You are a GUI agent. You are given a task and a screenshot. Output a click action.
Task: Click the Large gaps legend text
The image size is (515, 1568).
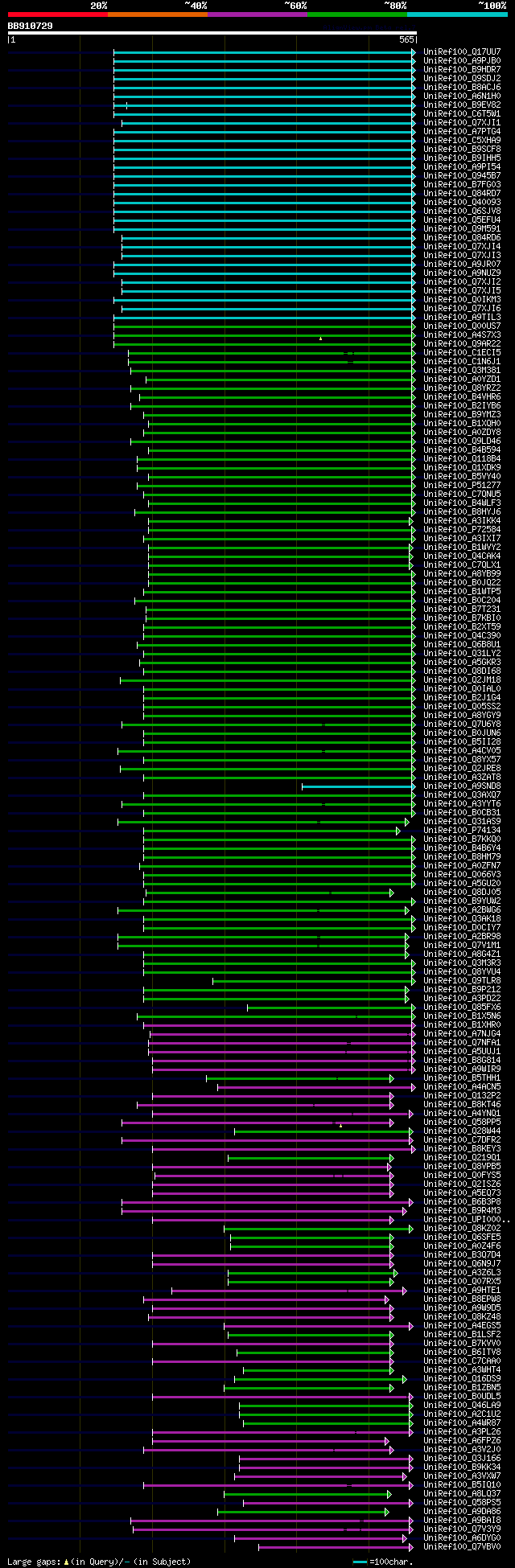click(99, 1562)
